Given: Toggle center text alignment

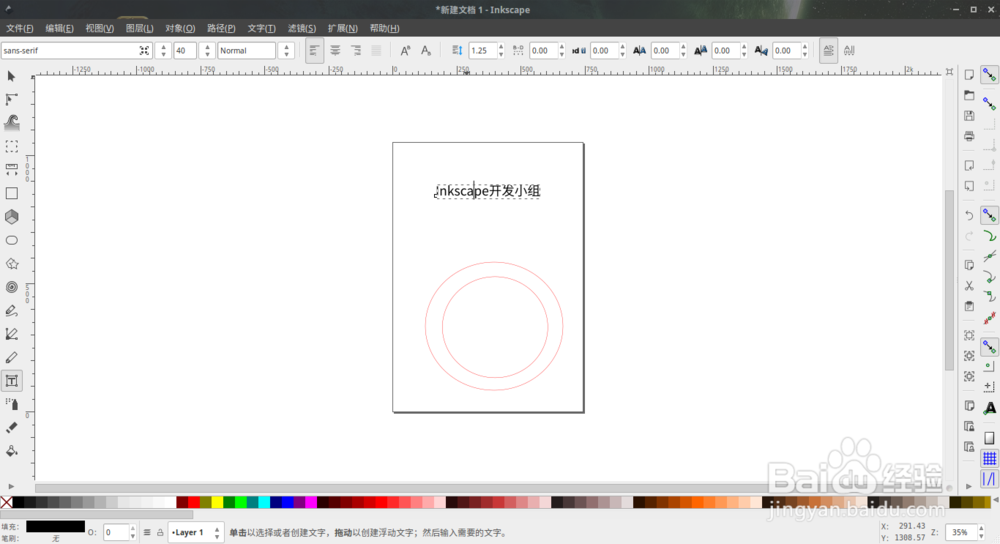Looking at the screenshot, I should pos(335,50).
